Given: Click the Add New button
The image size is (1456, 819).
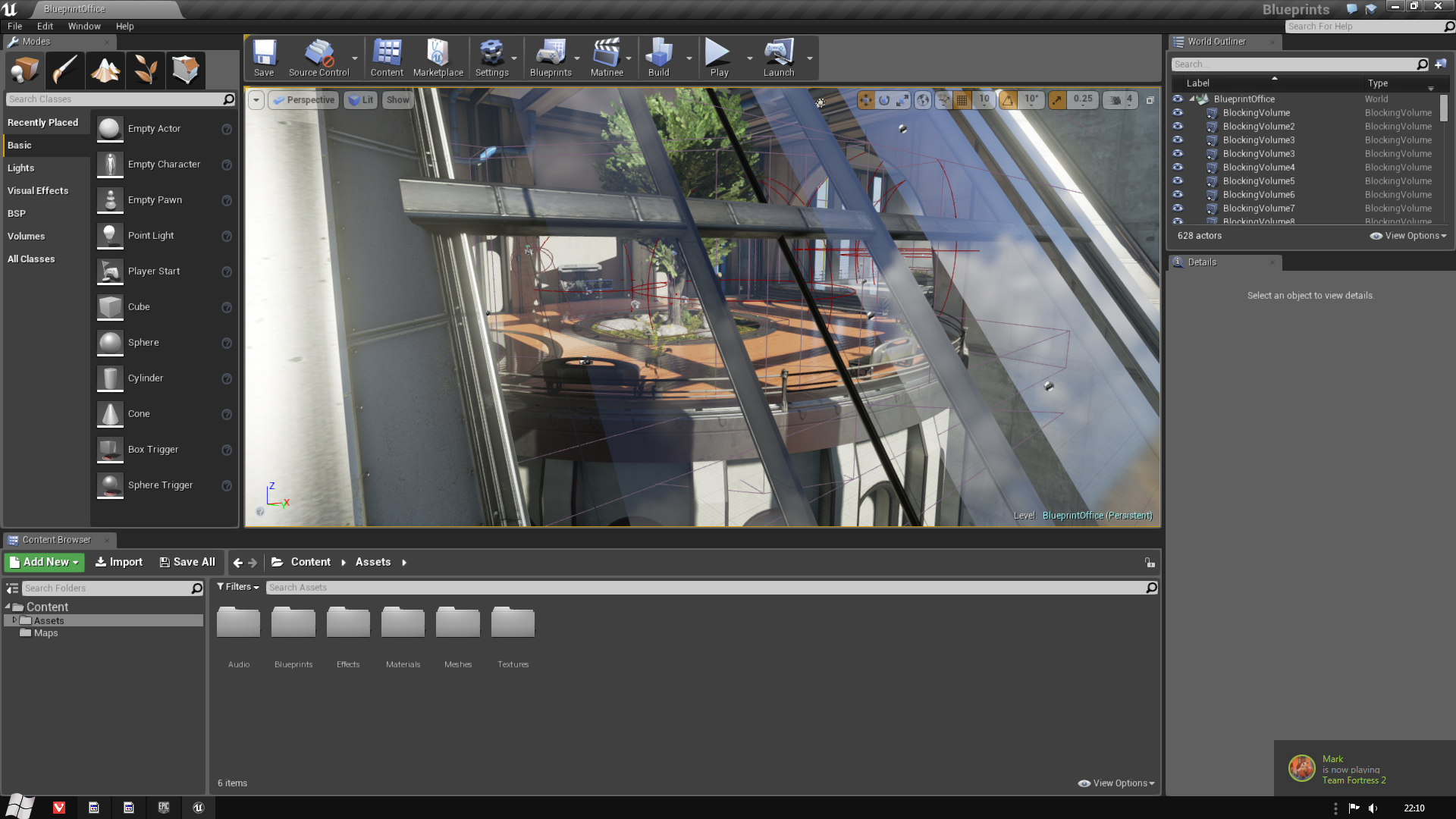Looking at the screenshot, I should pos(44,562).
